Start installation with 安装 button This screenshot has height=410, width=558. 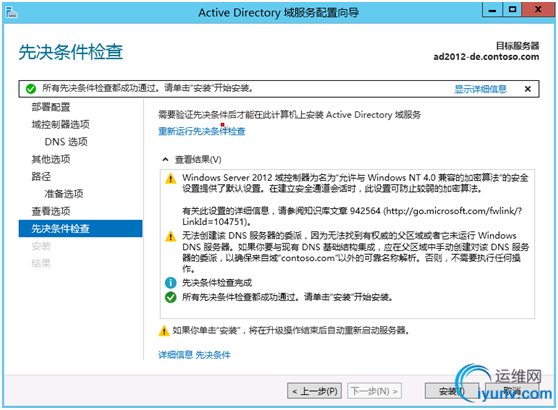pyautogui.click(x=452, y=391)
